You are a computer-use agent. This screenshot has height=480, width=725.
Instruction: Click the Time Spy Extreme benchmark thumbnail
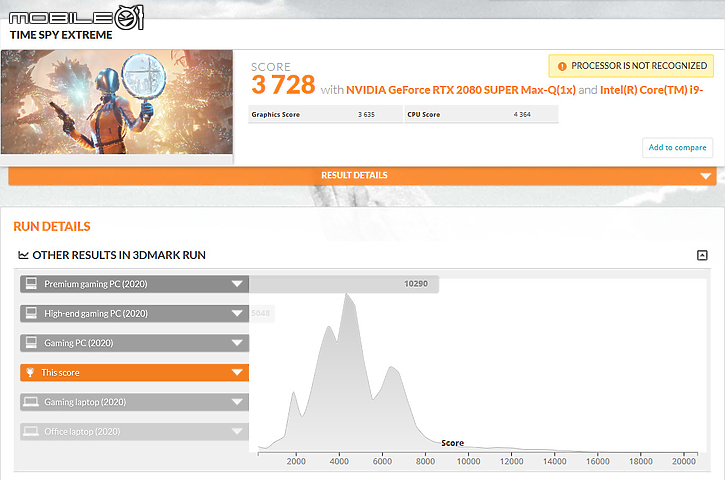point(117,102)
